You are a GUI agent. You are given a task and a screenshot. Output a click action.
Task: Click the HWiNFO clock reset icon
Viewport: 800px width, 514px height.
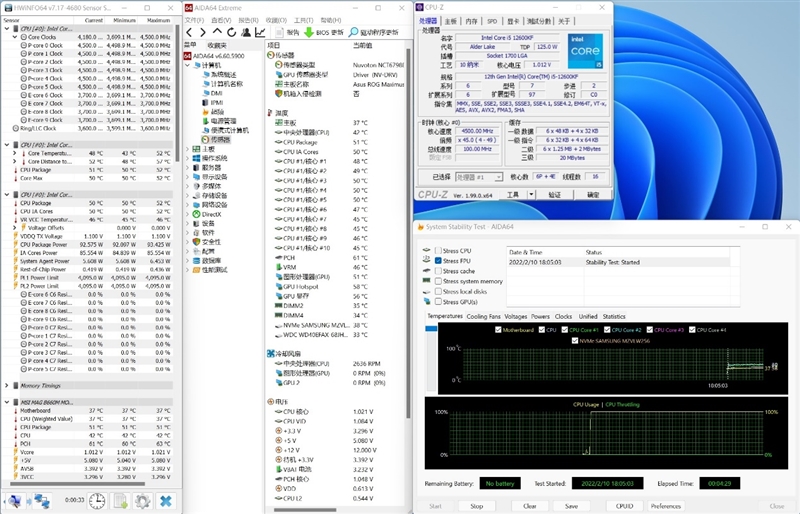click(97, 501)
